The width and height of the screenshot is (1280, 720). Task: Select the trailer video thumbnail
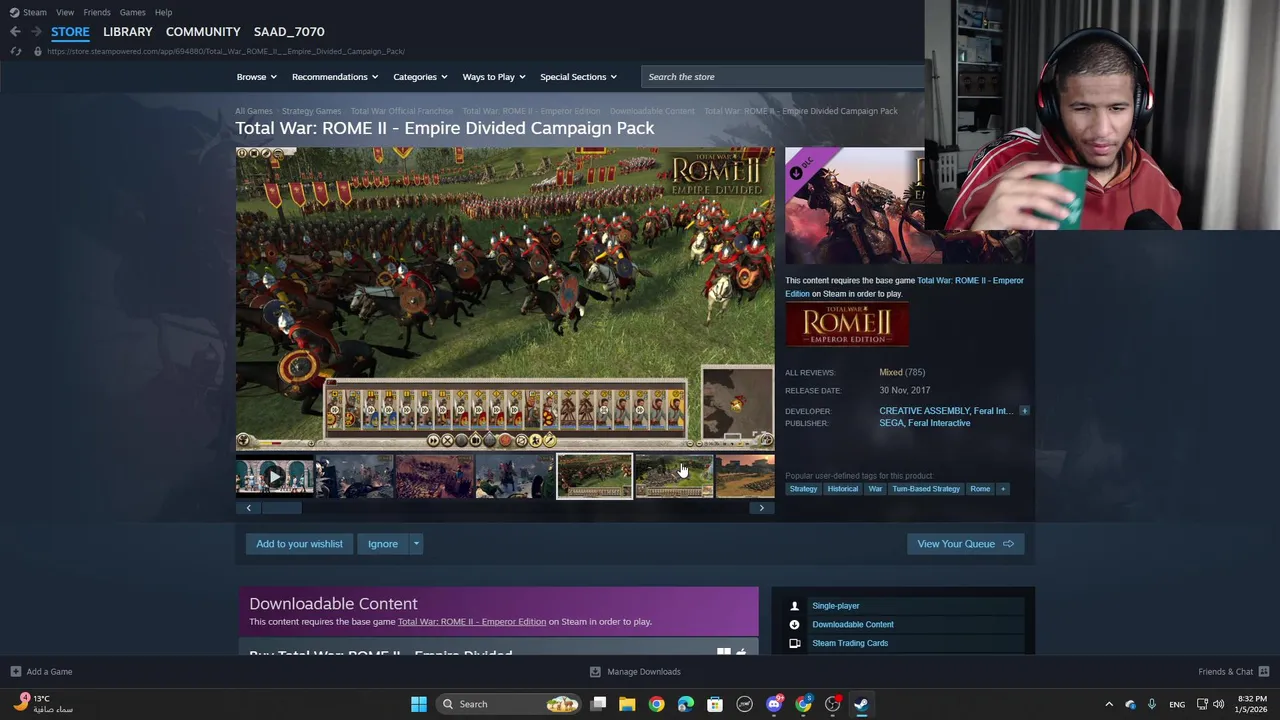pos(274,477)
